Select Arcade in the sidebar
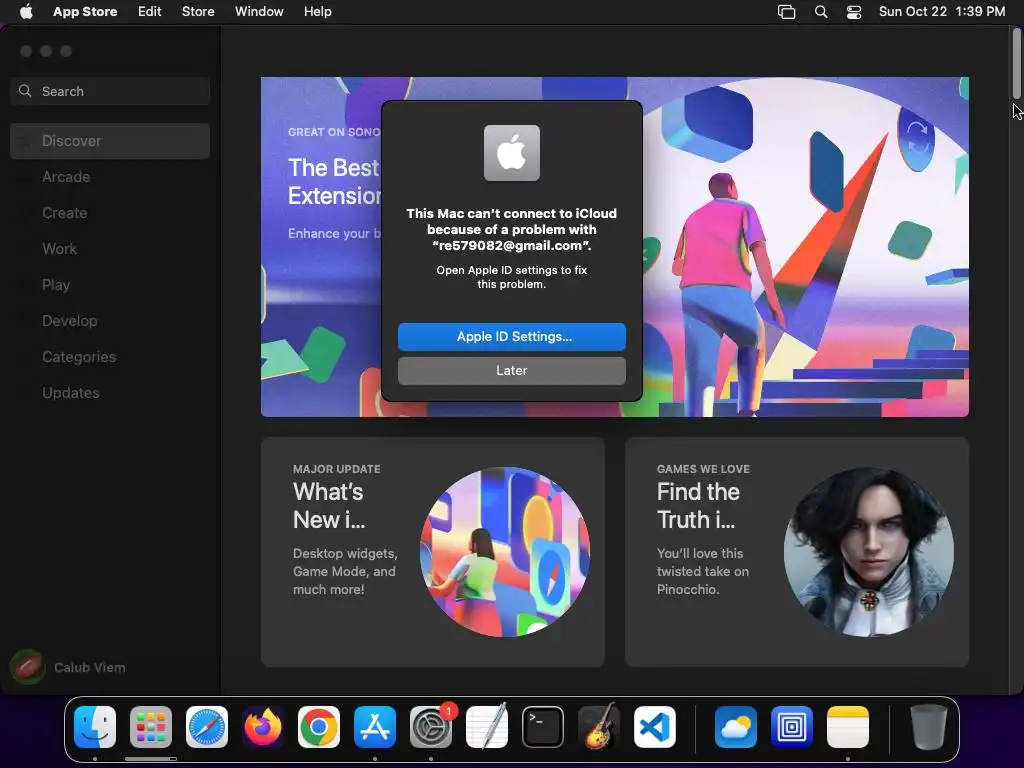 110,177
